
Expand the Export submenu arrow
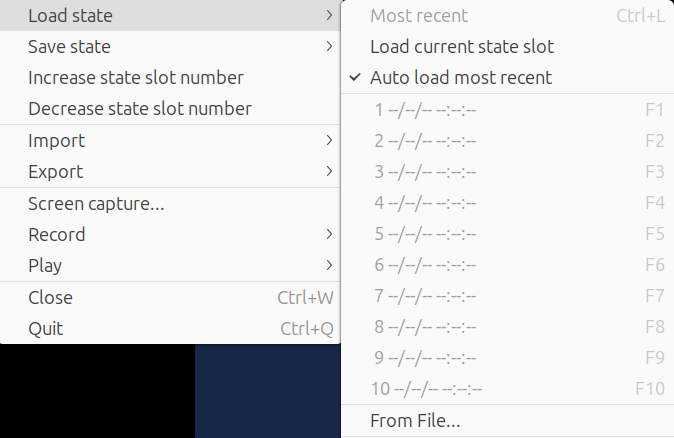(329, 172)
